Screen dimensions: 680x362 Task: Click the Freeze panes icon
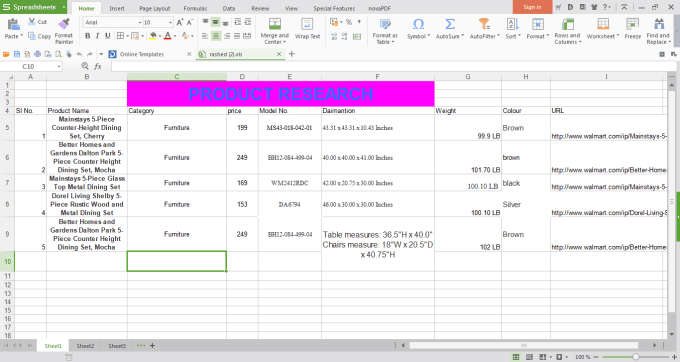(x=632, y=24)
